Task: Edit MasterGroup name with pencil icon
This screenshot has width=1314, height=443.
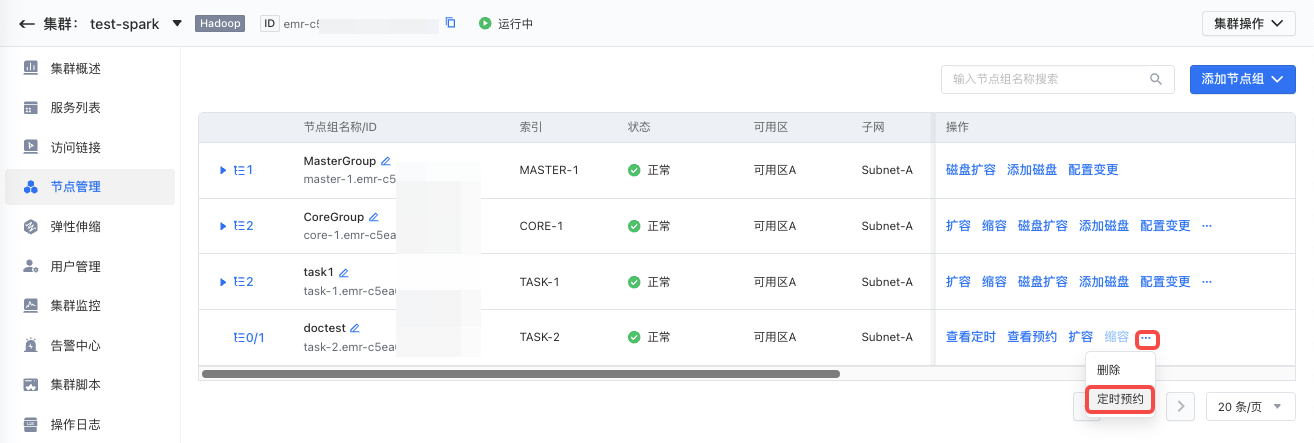Action: click(386, 161)
